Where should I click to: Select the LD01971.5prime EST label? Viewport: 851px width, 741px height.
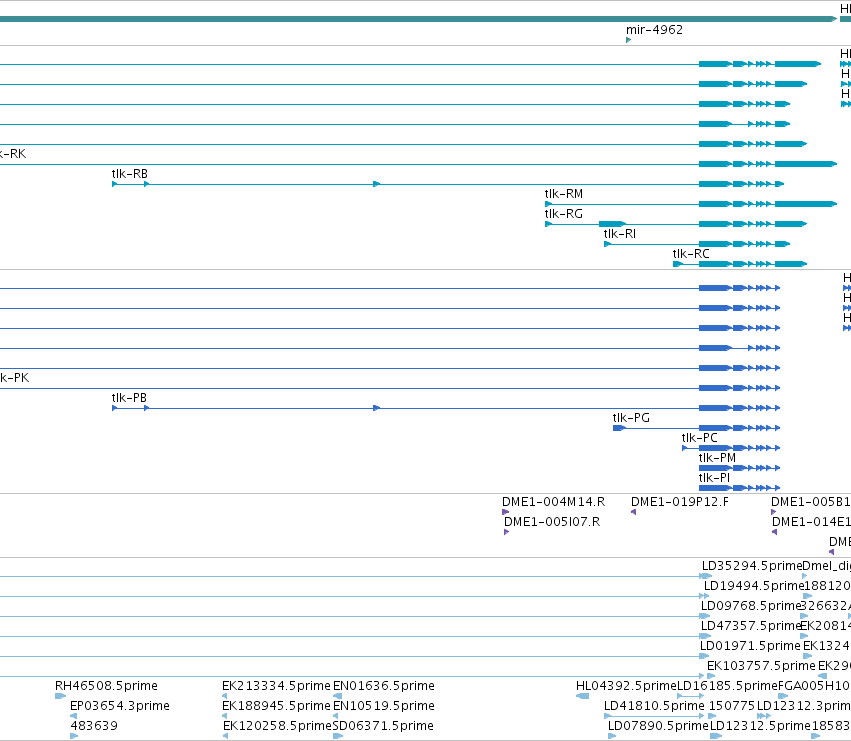tap(750, 647)
